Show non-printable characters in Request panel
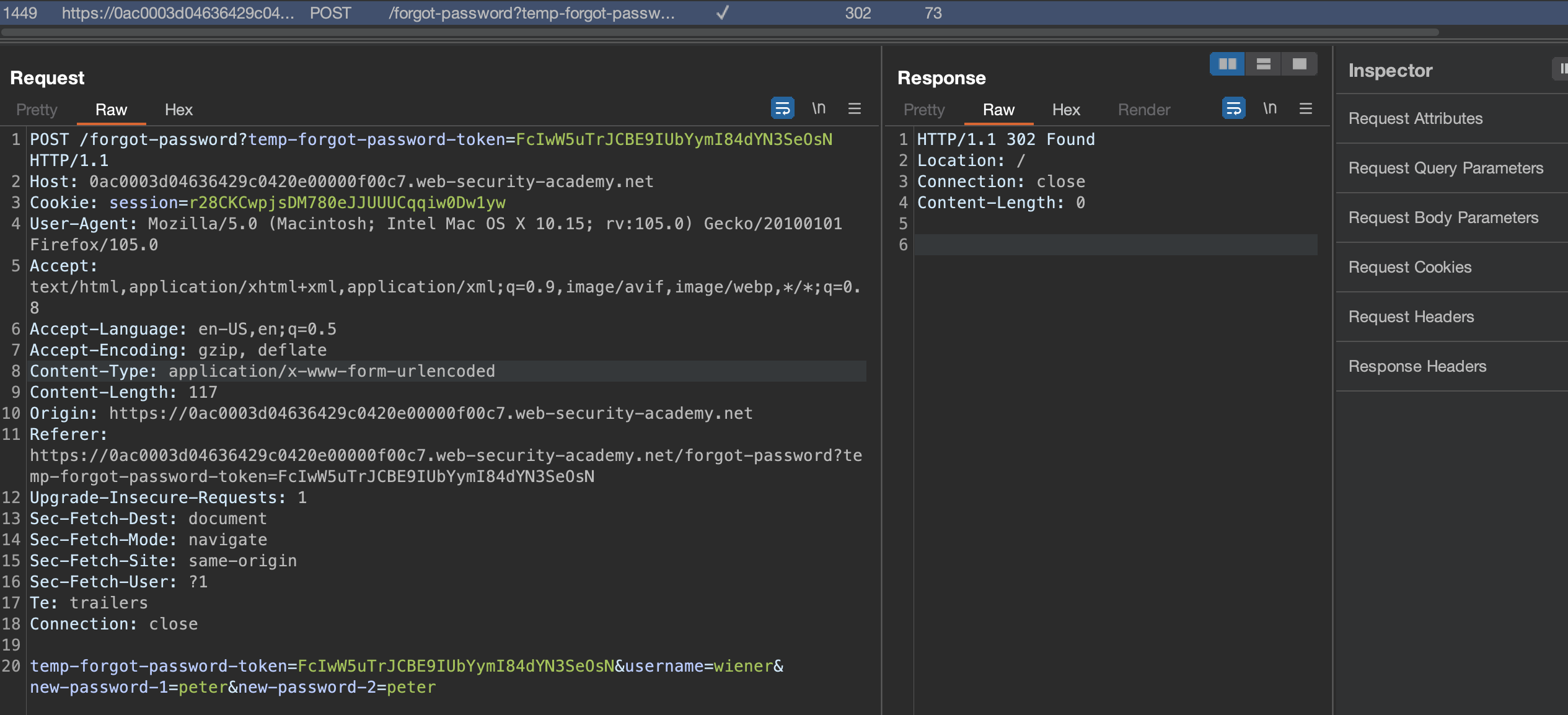 click(x=819, y=108)
